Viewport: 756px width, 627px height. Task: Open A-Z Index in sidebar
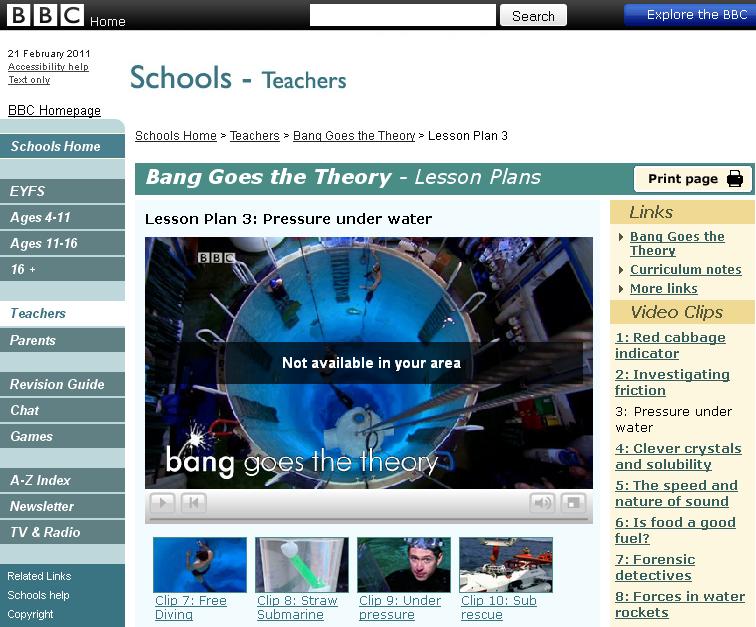[x=62, y=480]
